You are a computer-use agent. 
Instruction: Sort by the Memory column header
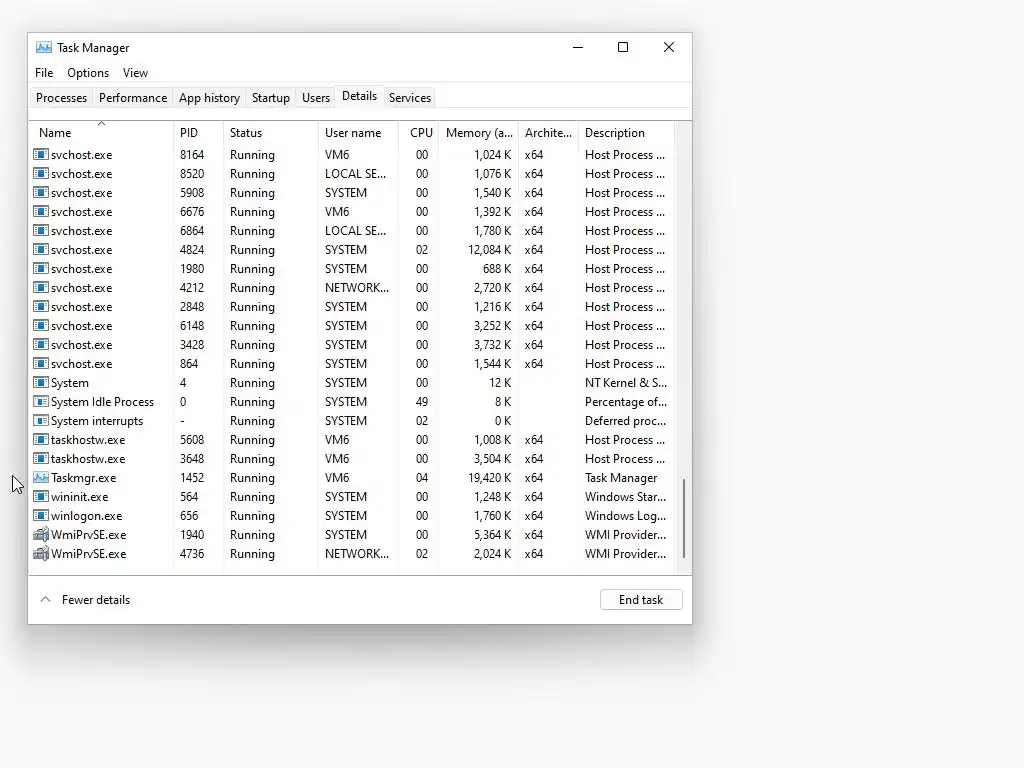point(479,133)
